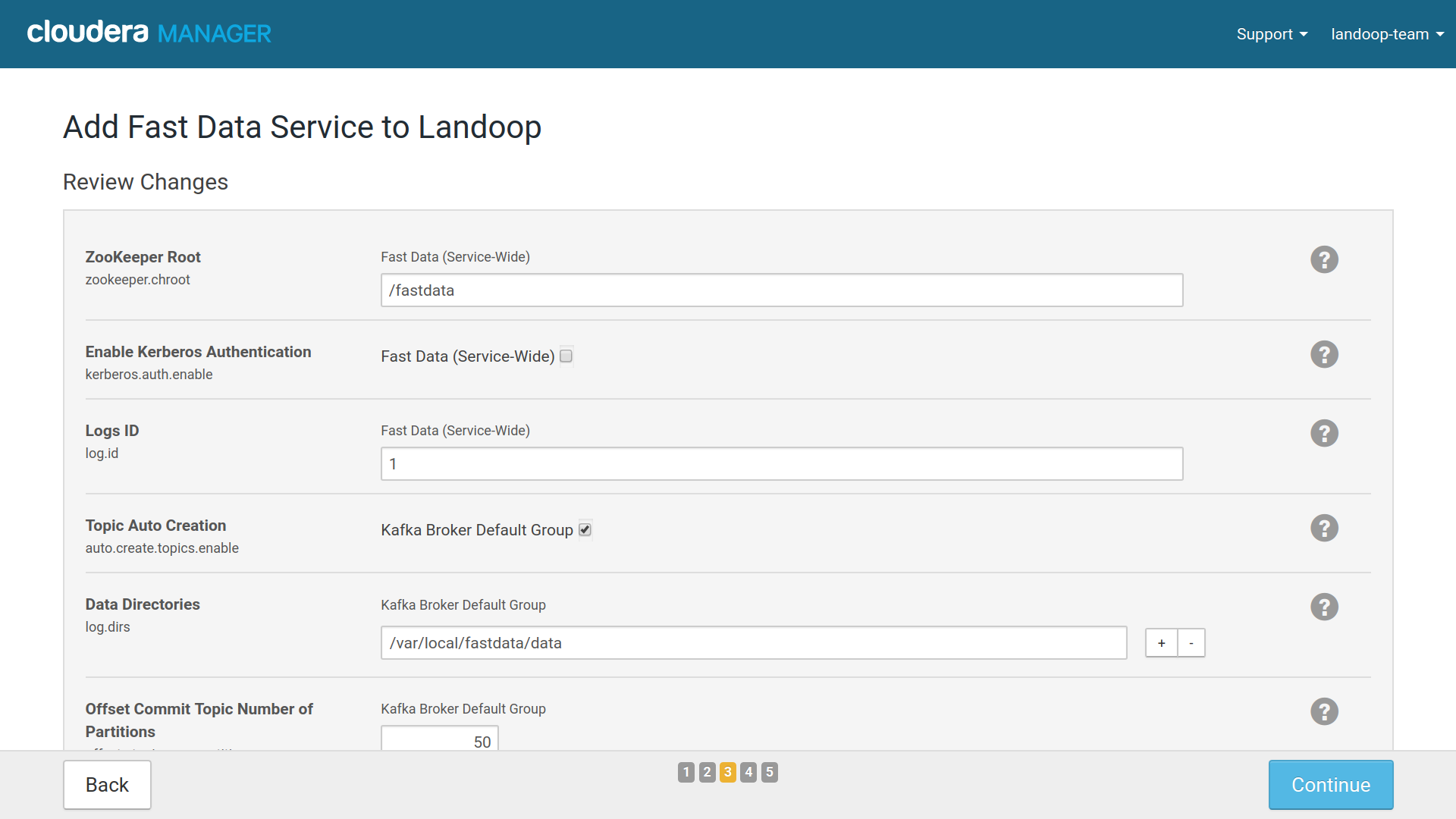Focus the Data Directories path field
This screenshot has width=1456, height=819.
754,643
